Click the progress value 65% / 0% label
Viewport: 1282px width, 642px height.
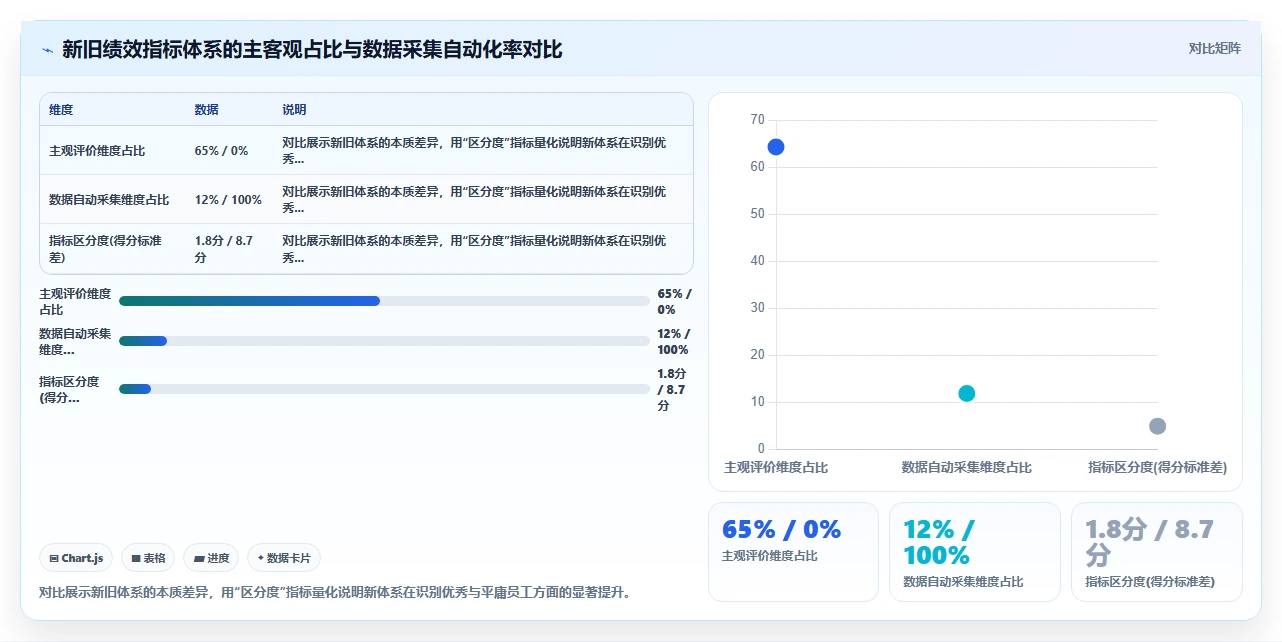[674, 302]
